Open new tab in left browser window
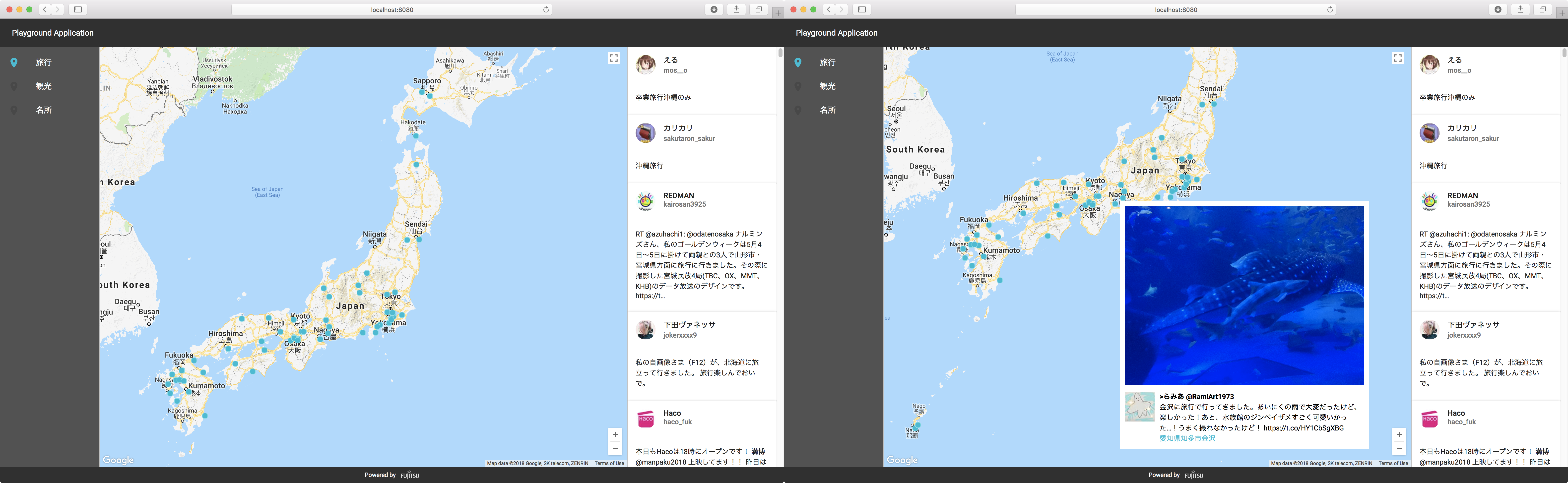1568x483 pixels. point(778,13)
